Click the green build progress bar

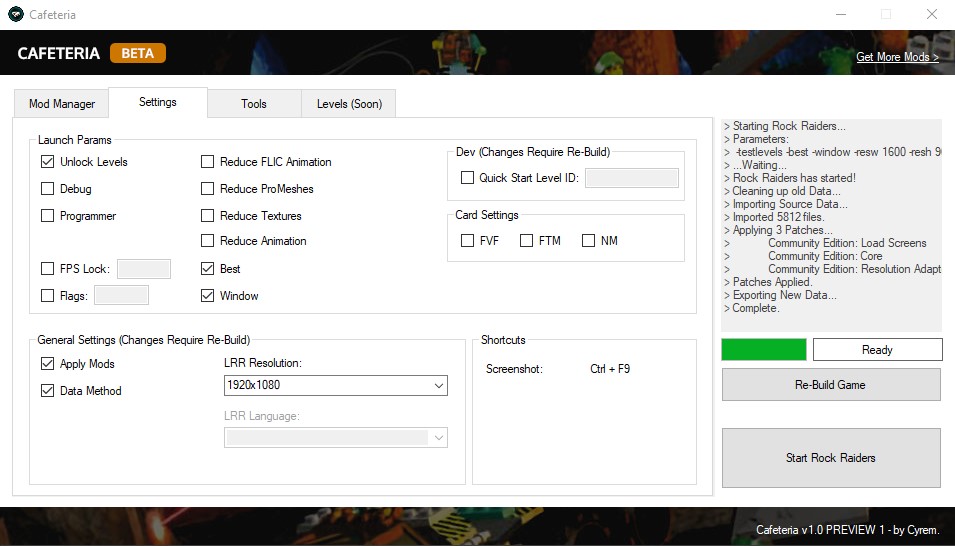click(x=764, y=350)
